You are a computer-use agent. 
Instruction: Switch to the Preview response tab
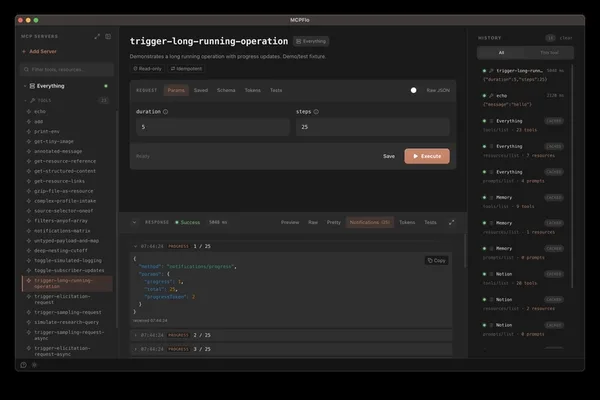pos(290,222)
